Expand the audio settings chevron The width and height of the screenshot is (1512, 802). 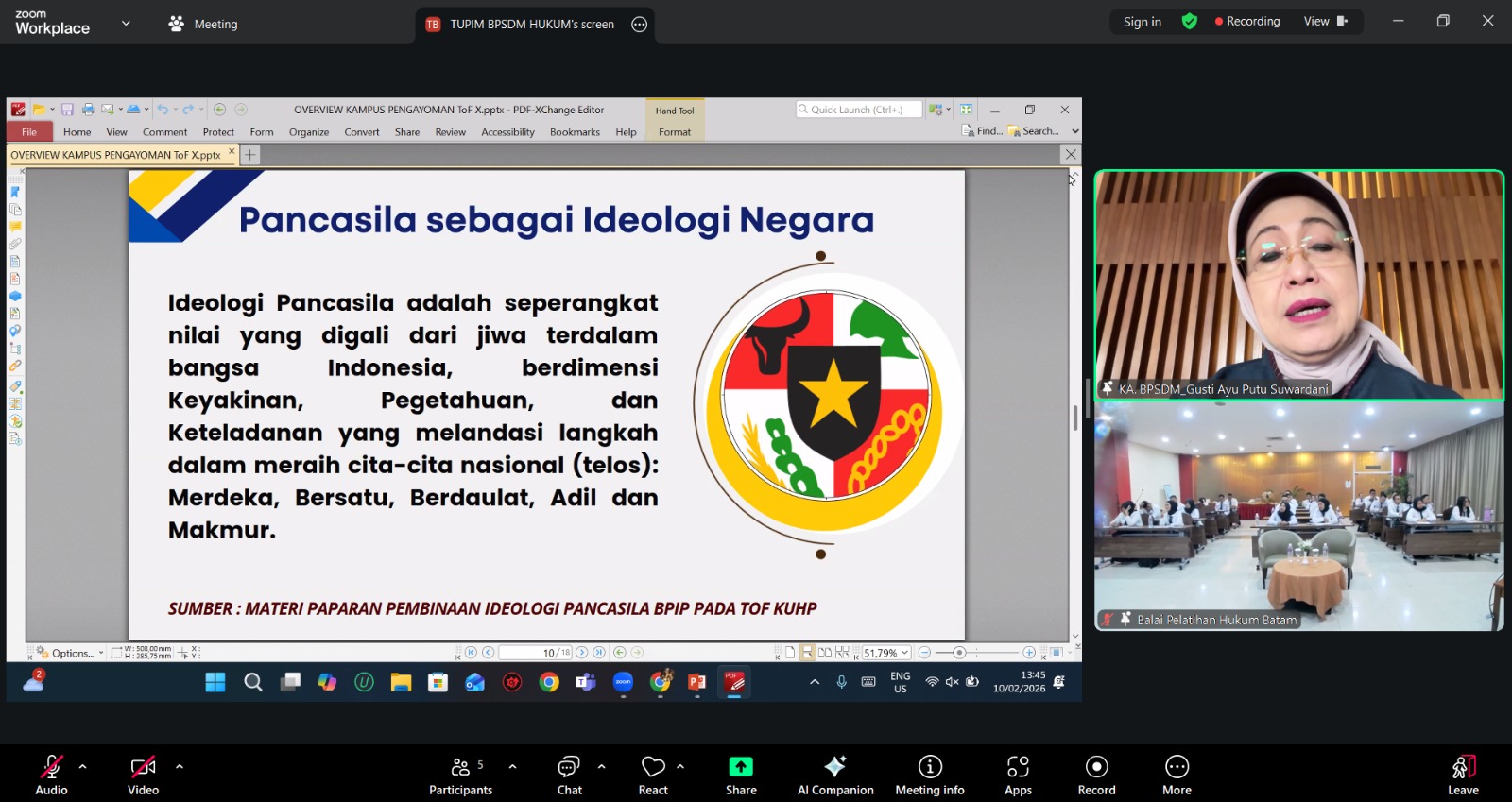point(83,766)
